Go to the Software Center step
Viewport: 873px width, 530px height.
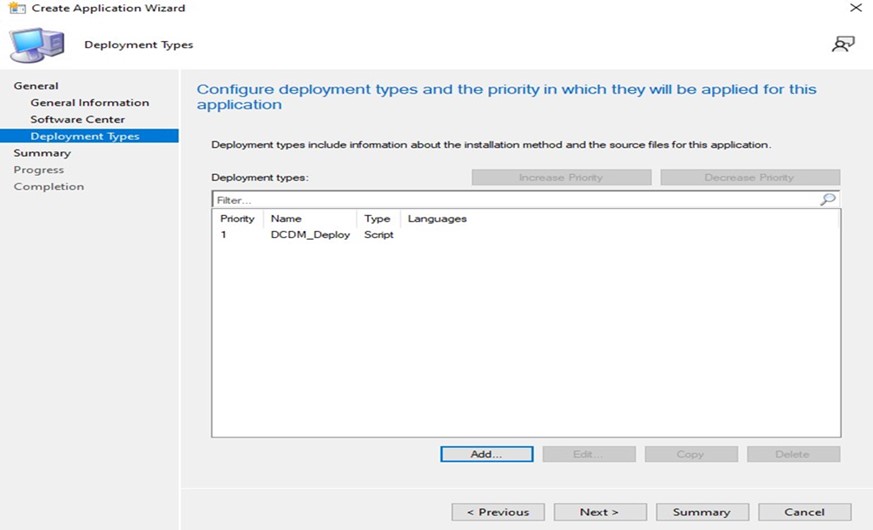[x=77, y=120]
